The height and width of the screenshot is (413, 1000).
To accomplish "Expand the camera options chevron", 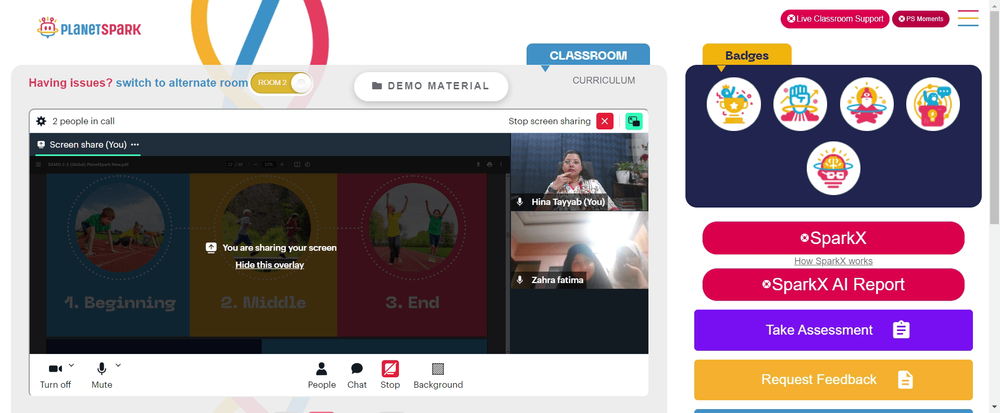I will coord(71,365).
